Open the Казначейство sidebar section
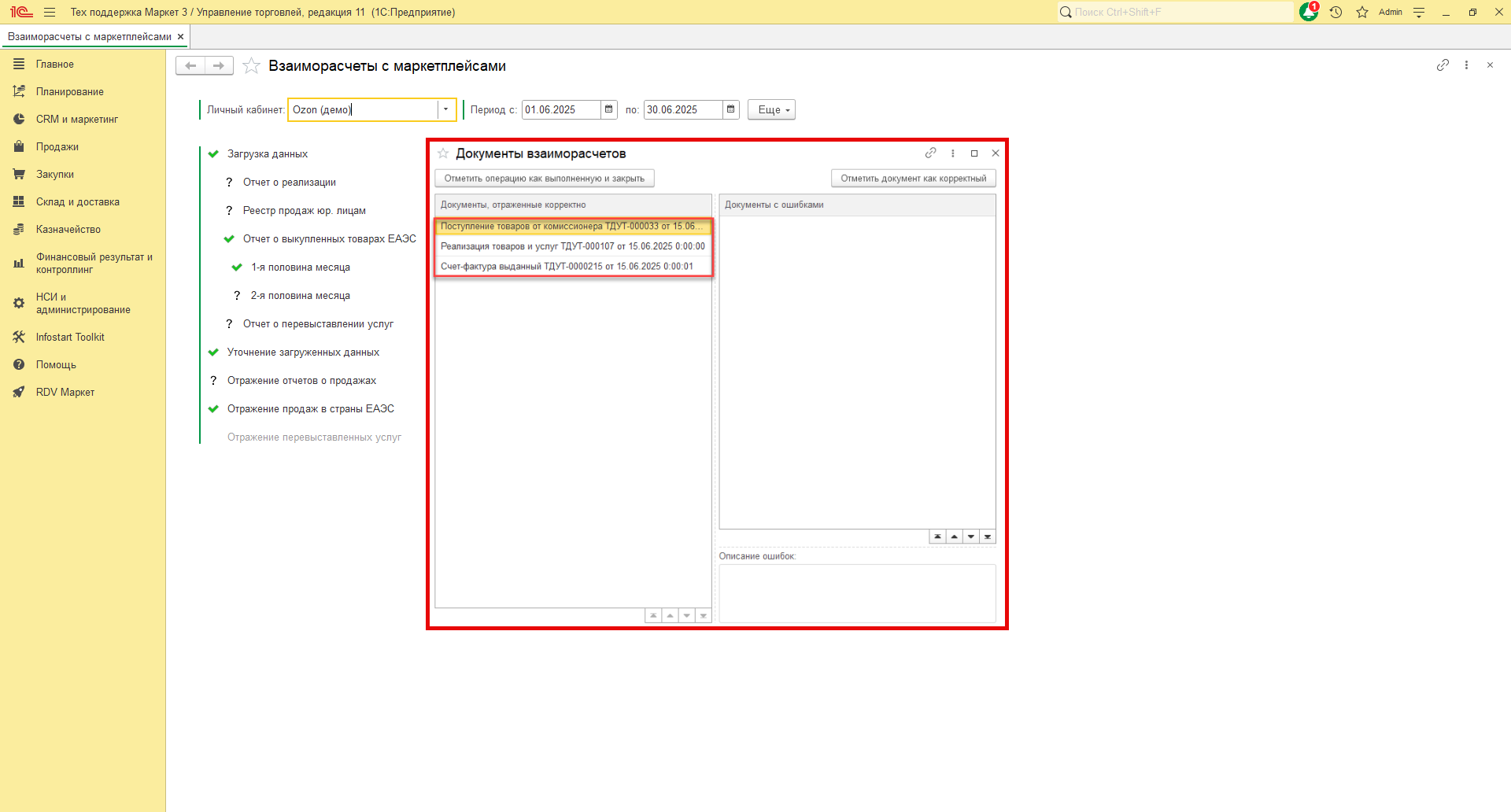Viewport: 1511px width, 812px height. [x=68, y=230]
